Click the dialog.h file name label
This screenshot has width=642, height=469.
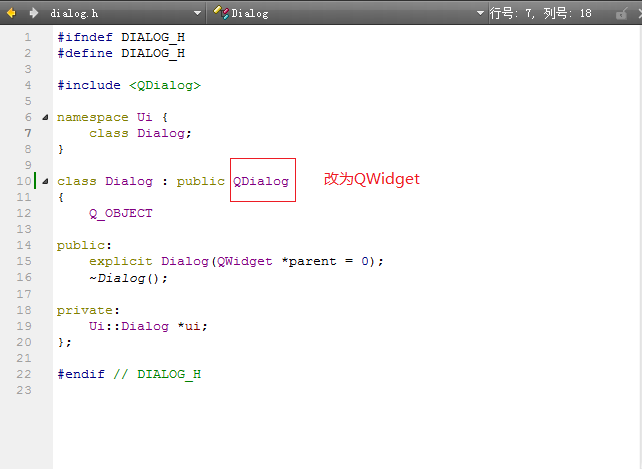74,14
